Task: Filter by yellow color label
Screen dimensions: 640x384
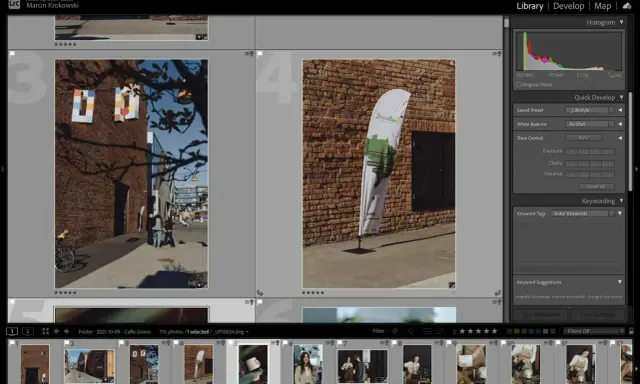Action: coord(517,331)
